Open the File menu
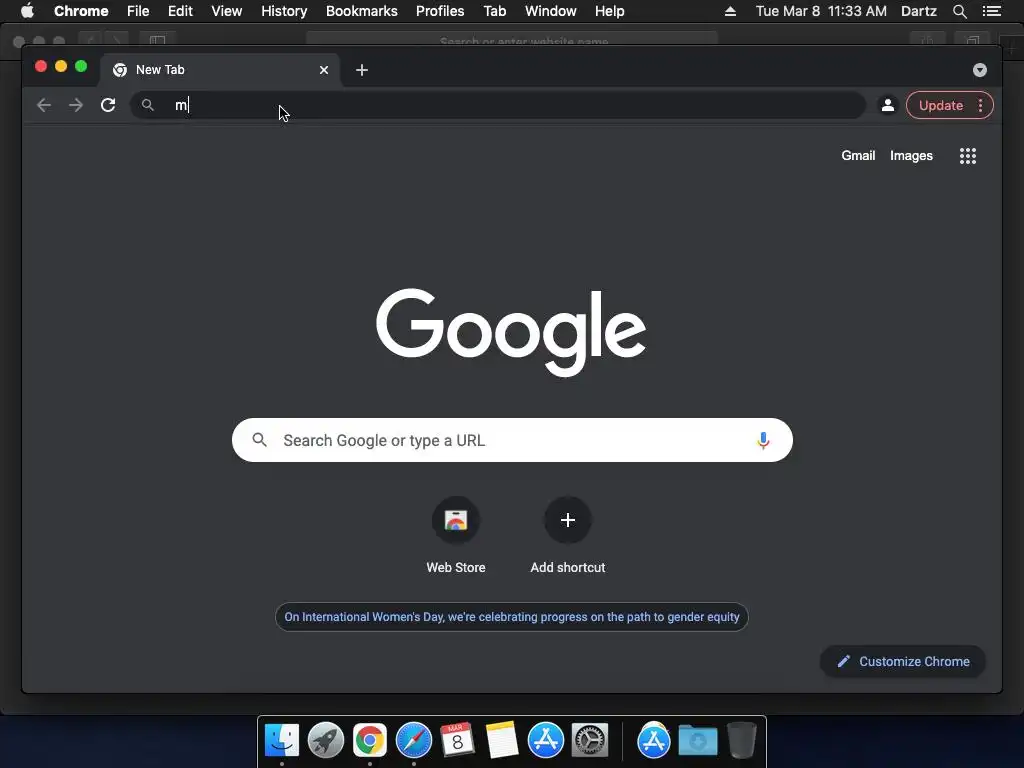The width and height of the screenshot is (1024, 768). coord(138,11)
